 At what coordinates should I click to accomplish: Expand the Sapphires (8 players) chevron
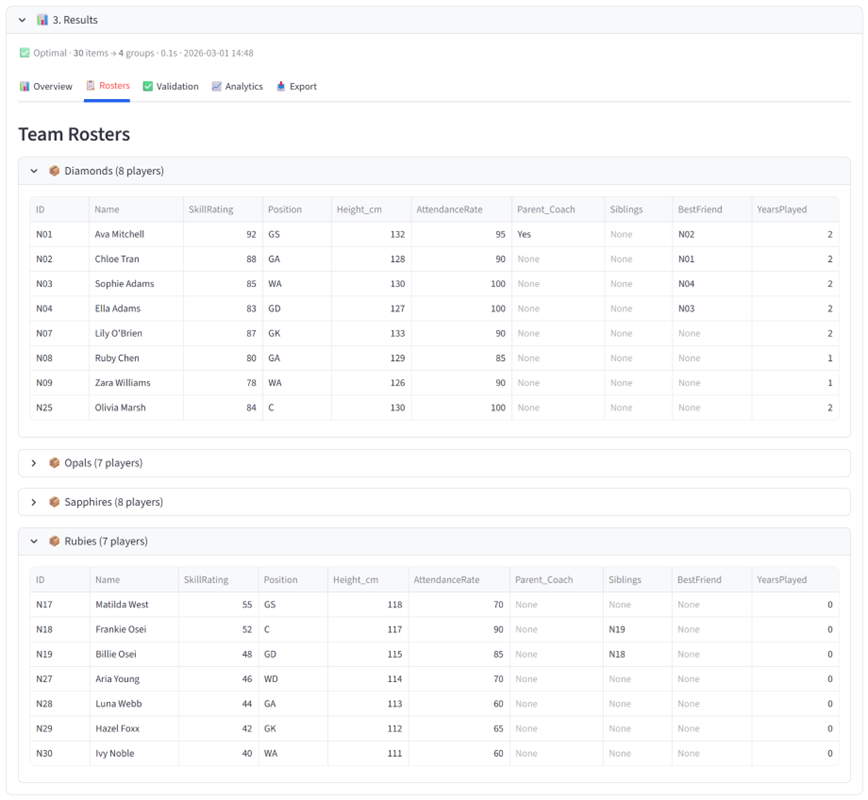click(34, 502)
